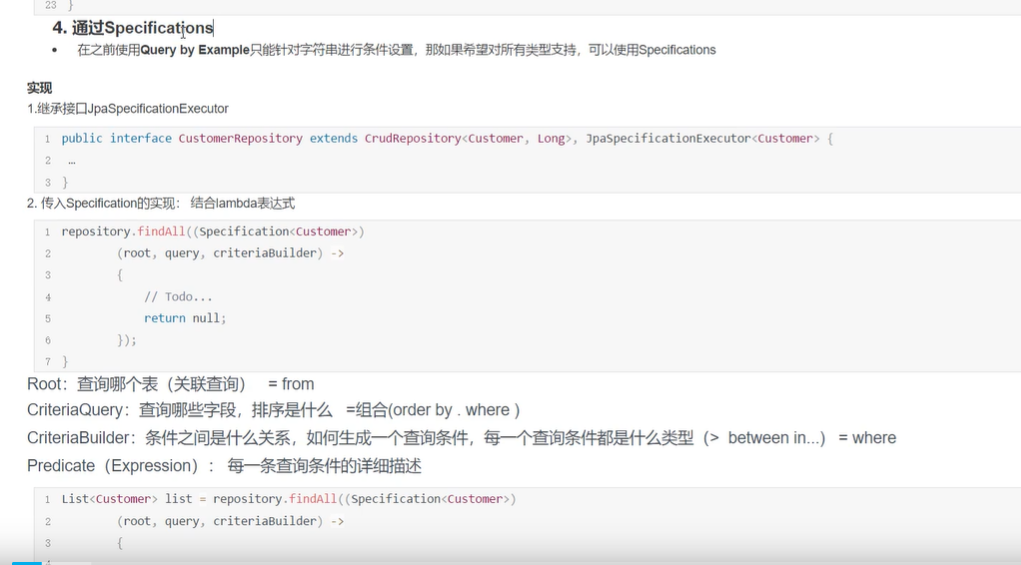Screen dimensions: 1021x565
Task: Click '= from' after the Root description
Action: (291, 384)
